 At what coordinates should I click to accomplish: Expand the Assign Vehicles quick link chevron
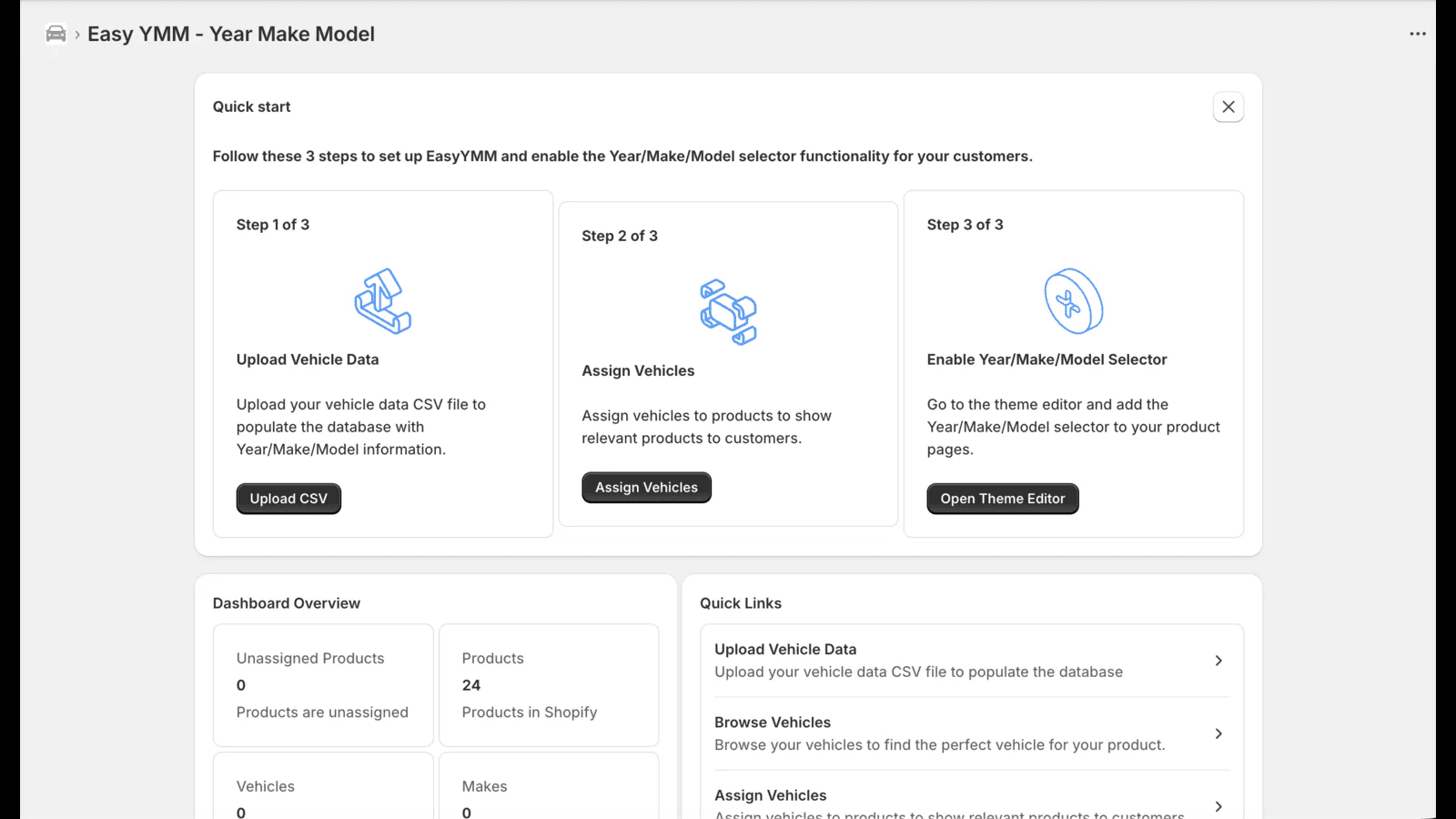1218,806
